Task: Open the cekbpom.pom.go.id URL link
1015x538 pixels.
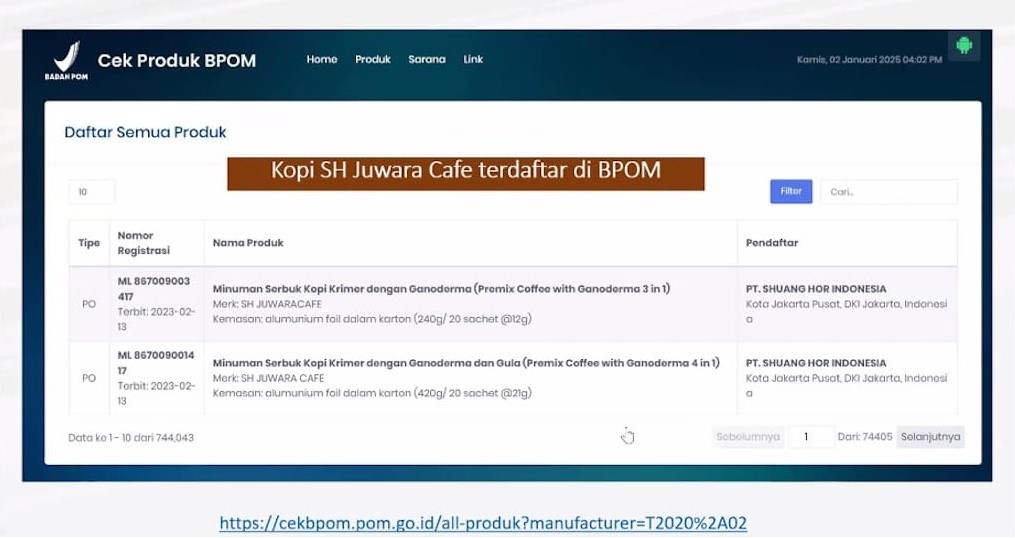Action: [483, 523]
